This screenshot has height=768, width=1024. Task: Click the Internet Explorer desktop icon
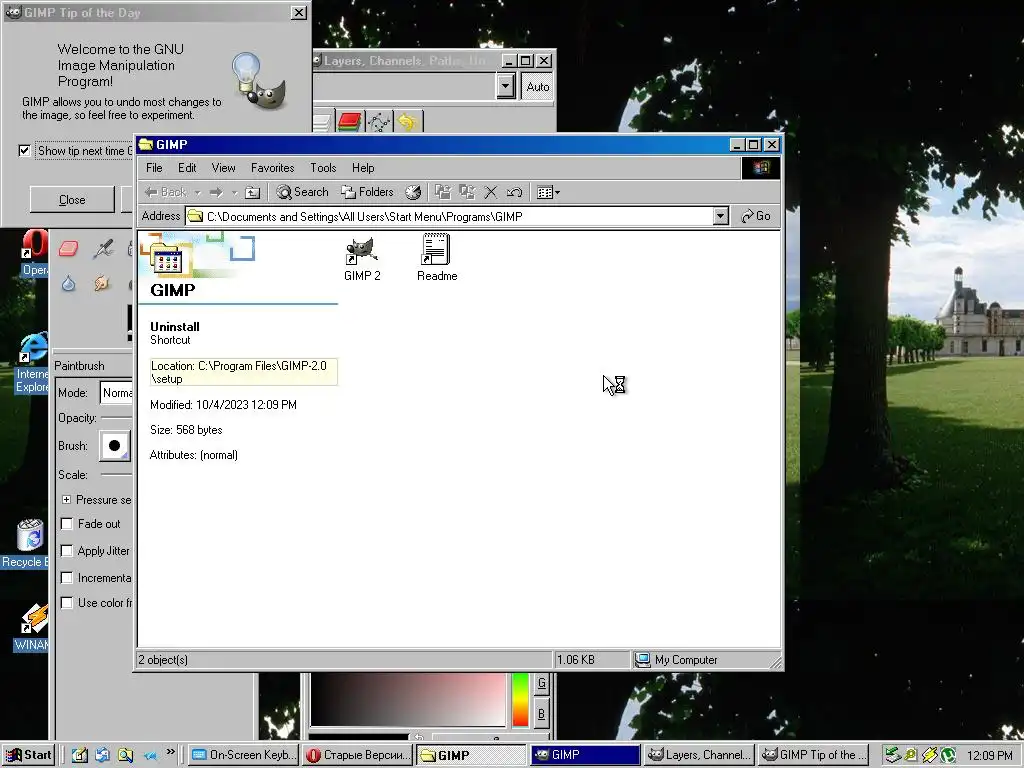coord(31,363)
